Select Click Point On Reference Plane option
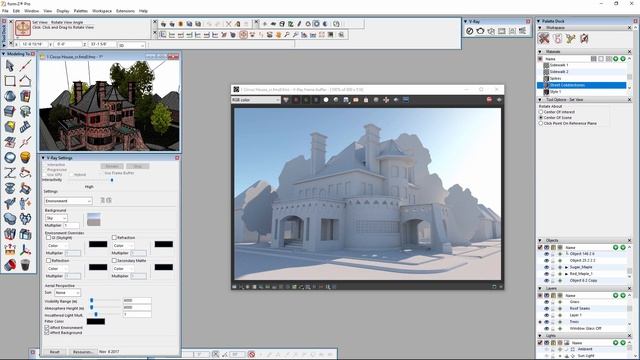This screenshot has height=360, width=640. [541, 123]
